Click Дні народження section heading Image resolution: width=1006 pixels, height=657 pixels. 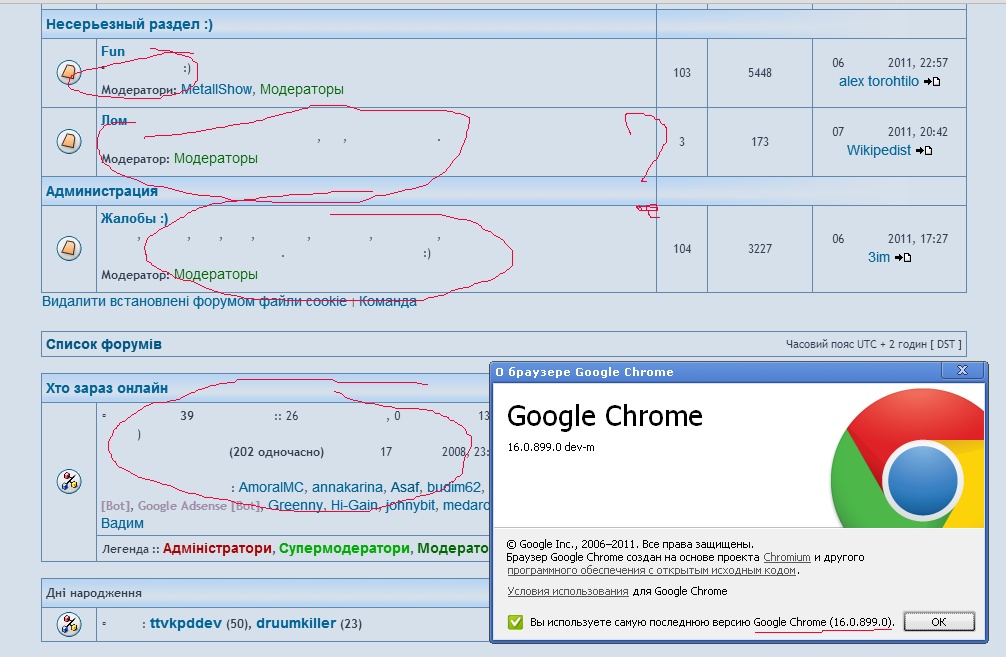pyautogui.click(x=94, y=593)
